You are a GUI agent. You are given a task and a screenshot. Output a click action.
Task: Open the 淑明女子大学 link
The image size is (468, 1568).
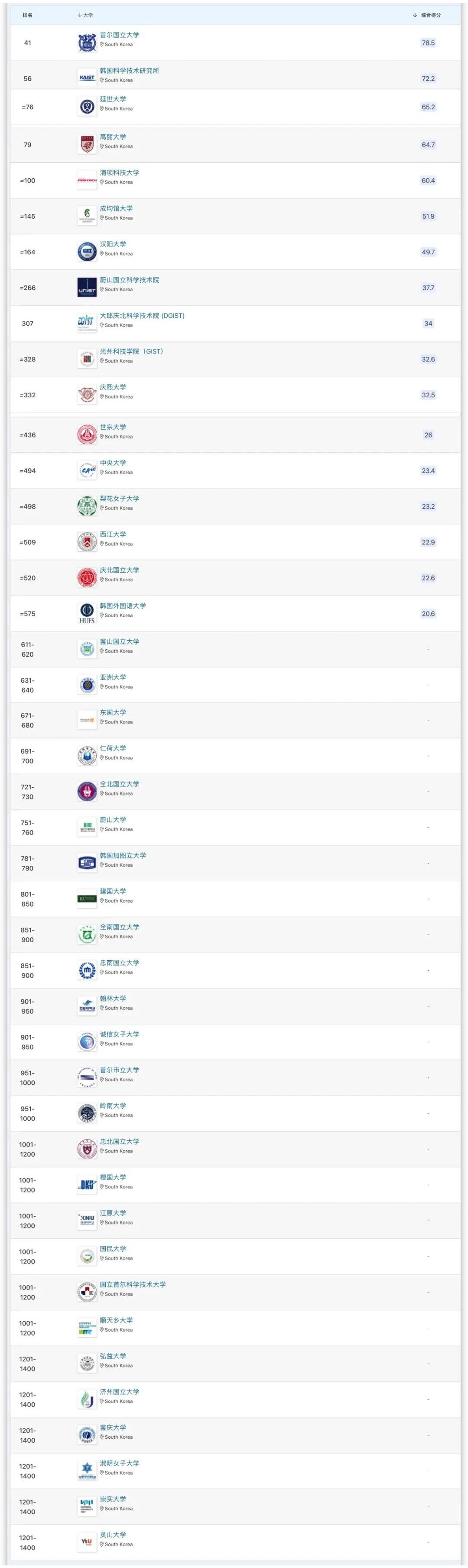120,1463
